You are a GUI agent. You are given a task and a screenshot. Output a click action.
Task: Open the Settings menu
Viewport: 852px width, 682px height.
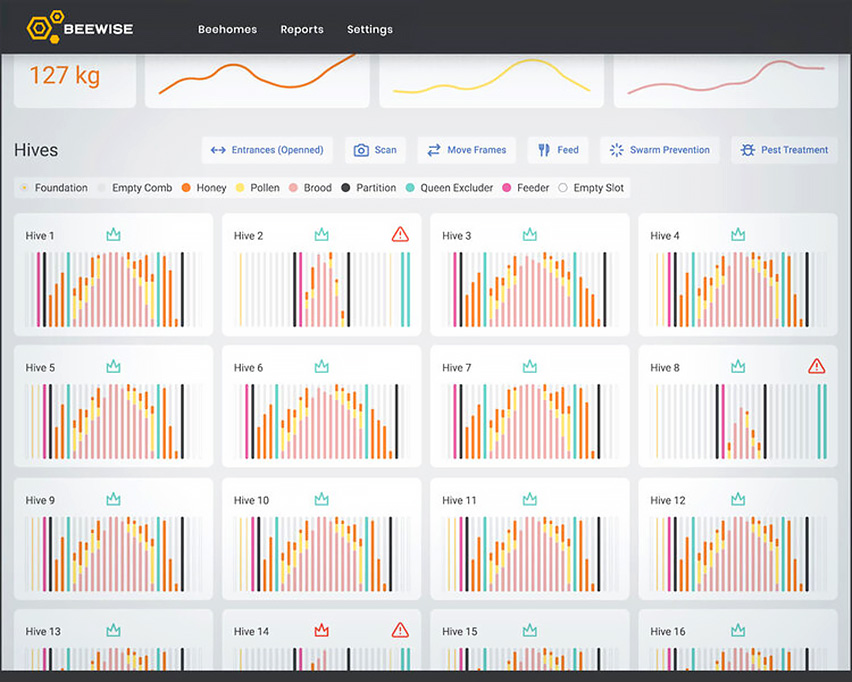(x=369, y=29)
